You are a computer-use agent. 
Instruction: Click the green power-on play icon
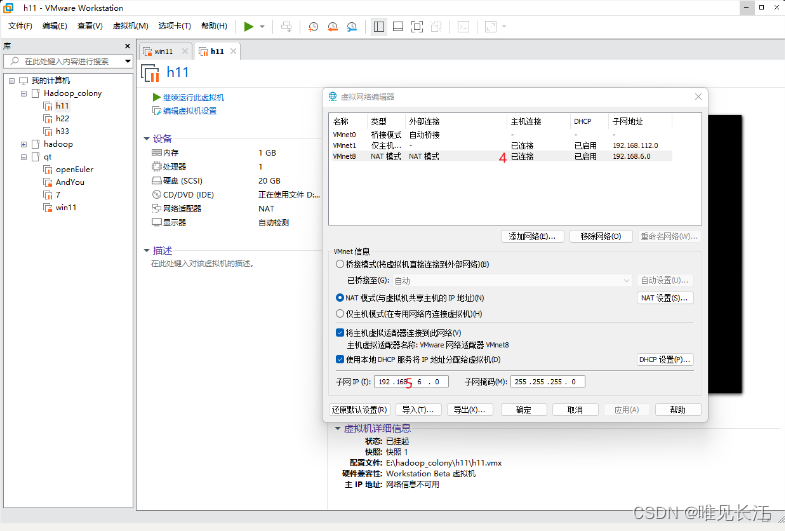pyautogui.click(x=248, y=27)
